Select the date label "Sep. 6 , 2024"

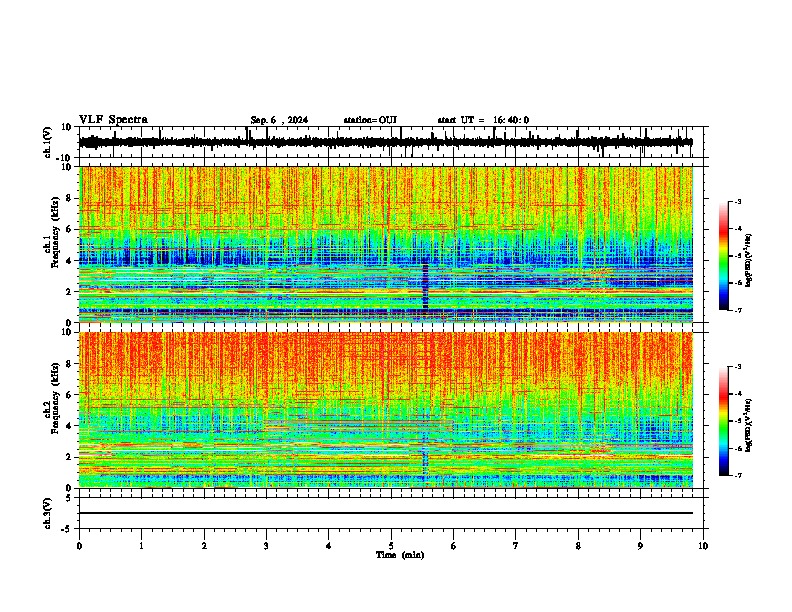[x=279, y=120]
